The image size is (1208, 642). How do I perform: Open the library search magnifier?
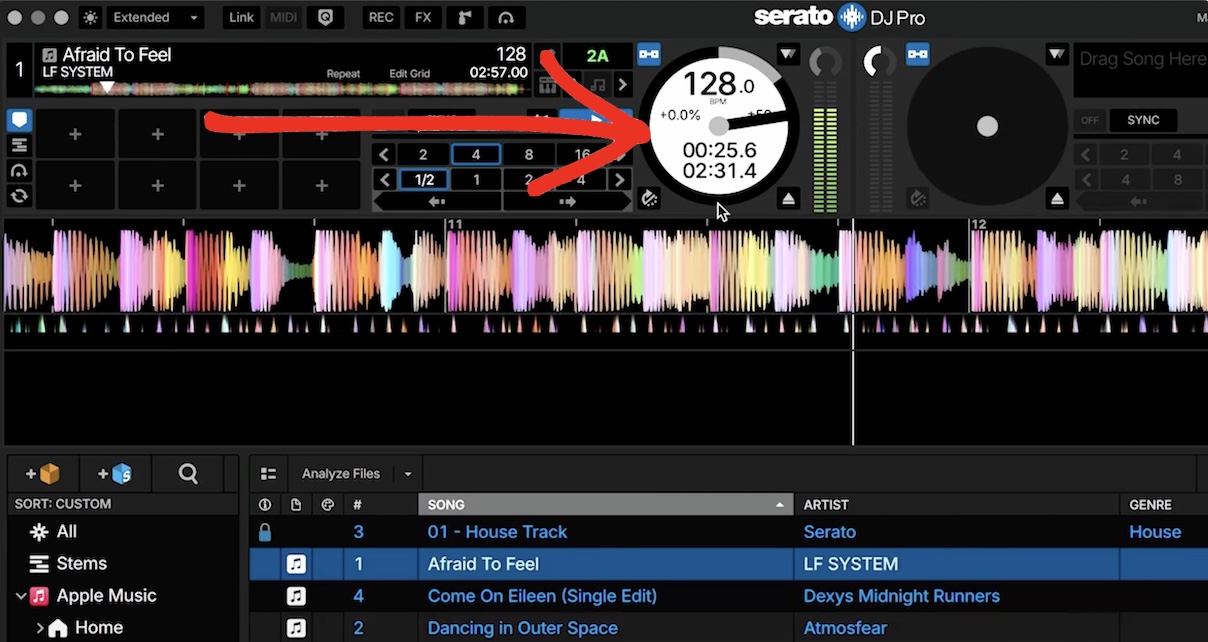tap(188, 474)
